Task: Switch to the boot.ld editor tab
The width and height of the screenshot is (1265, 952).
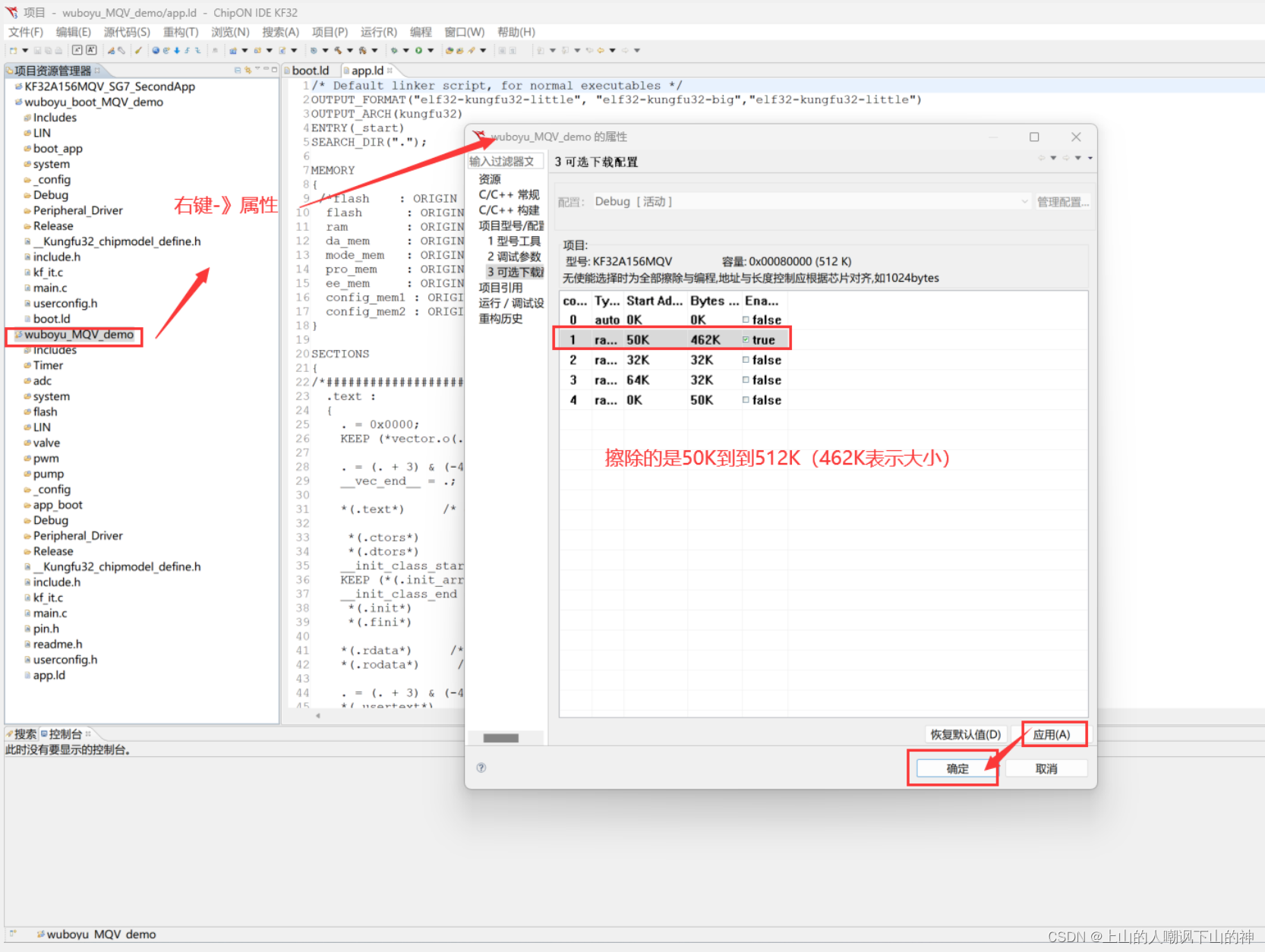Action: pos(309,70)
